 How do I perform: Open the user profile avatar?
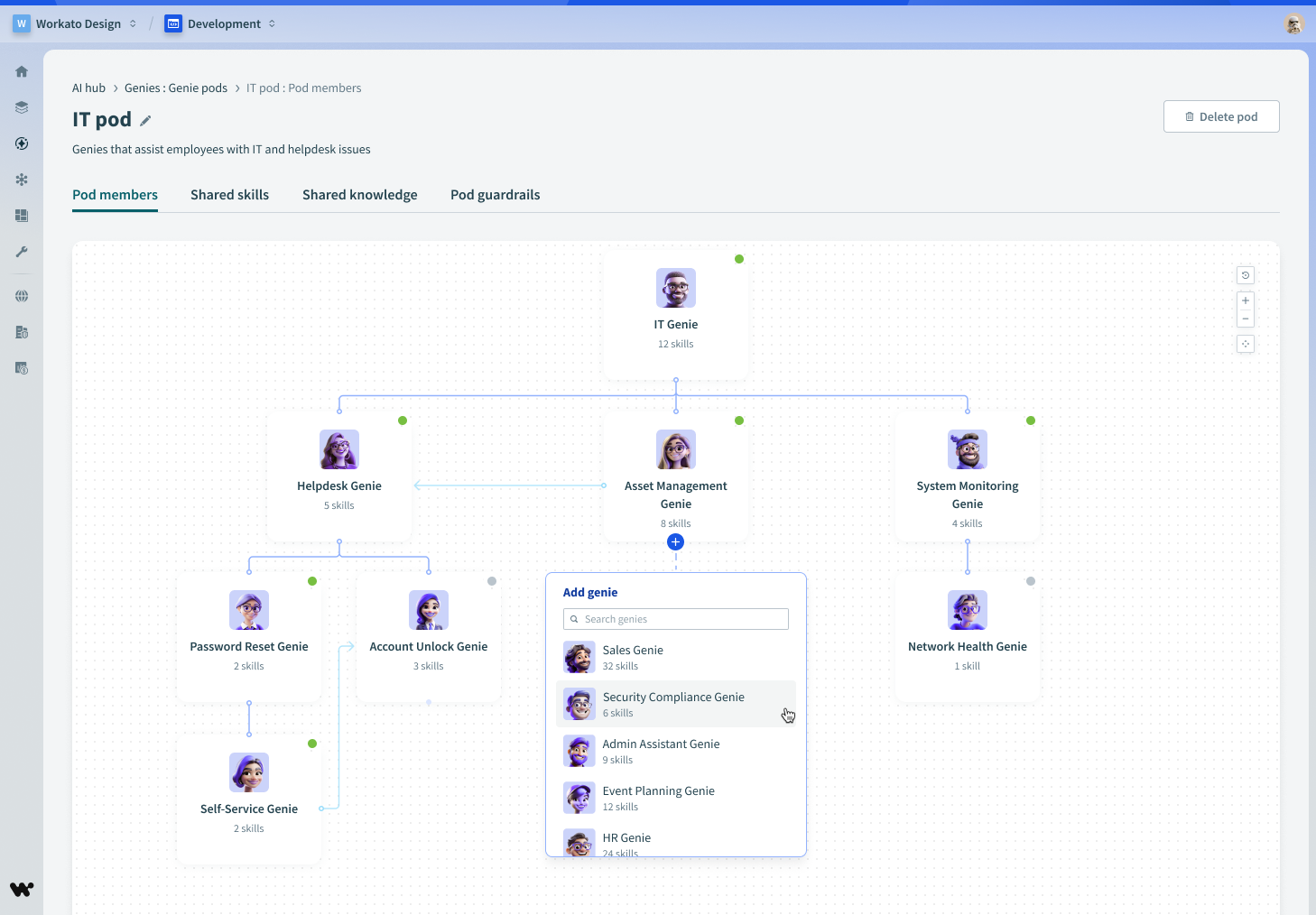point(1293,24)
